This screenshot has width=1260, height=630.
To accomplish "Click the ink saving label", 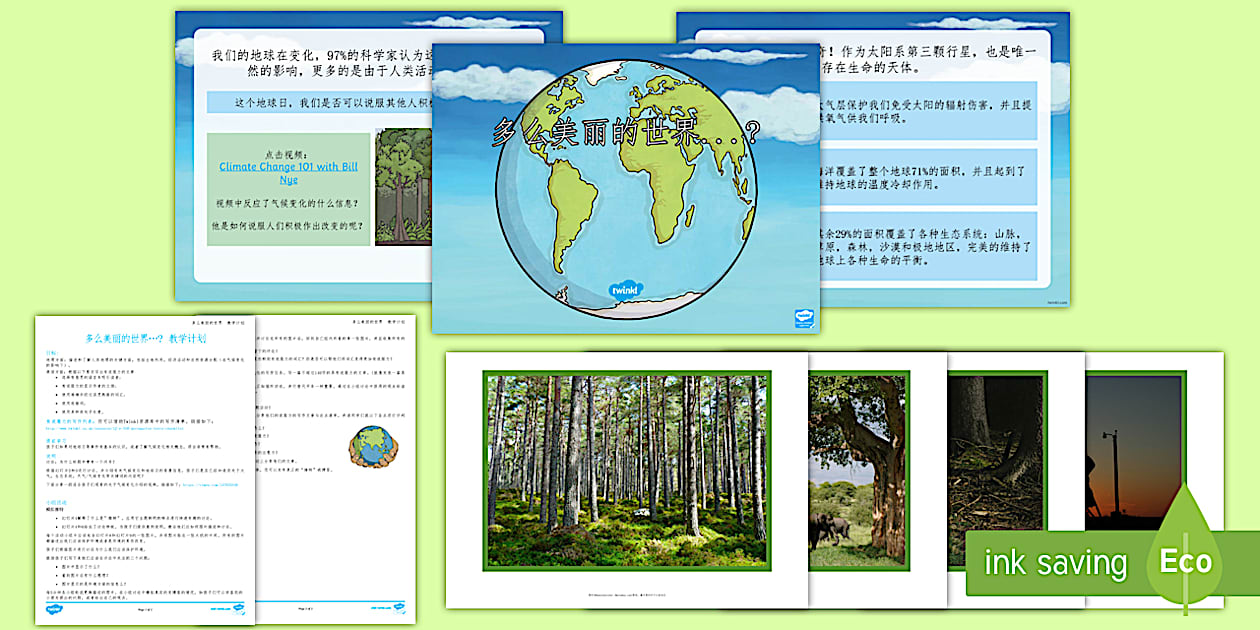I will pyautogui.click(x=1055, y=563).
